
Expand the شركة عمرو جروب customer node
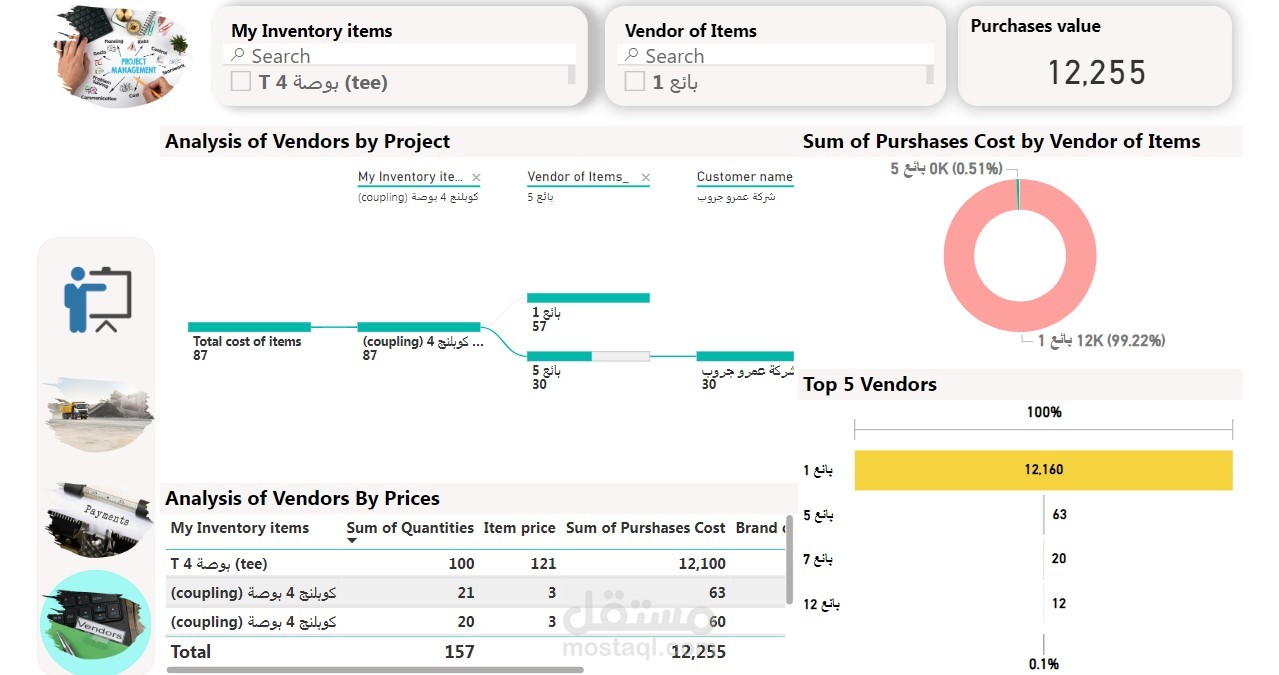[x=745, y=356]
